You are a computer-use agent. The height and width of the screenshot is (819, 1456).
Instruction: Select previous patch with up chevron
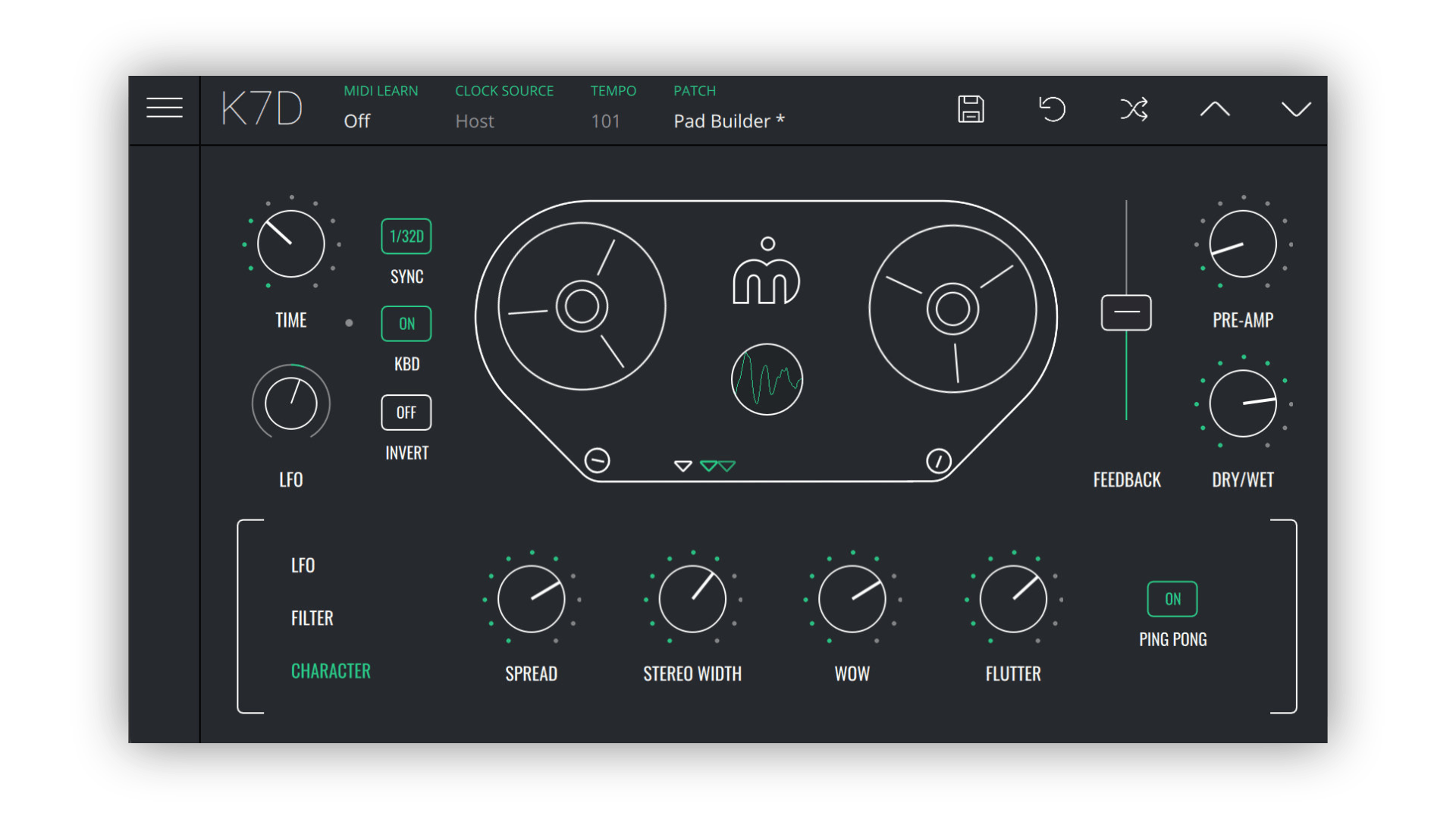tap(1215, 109)
